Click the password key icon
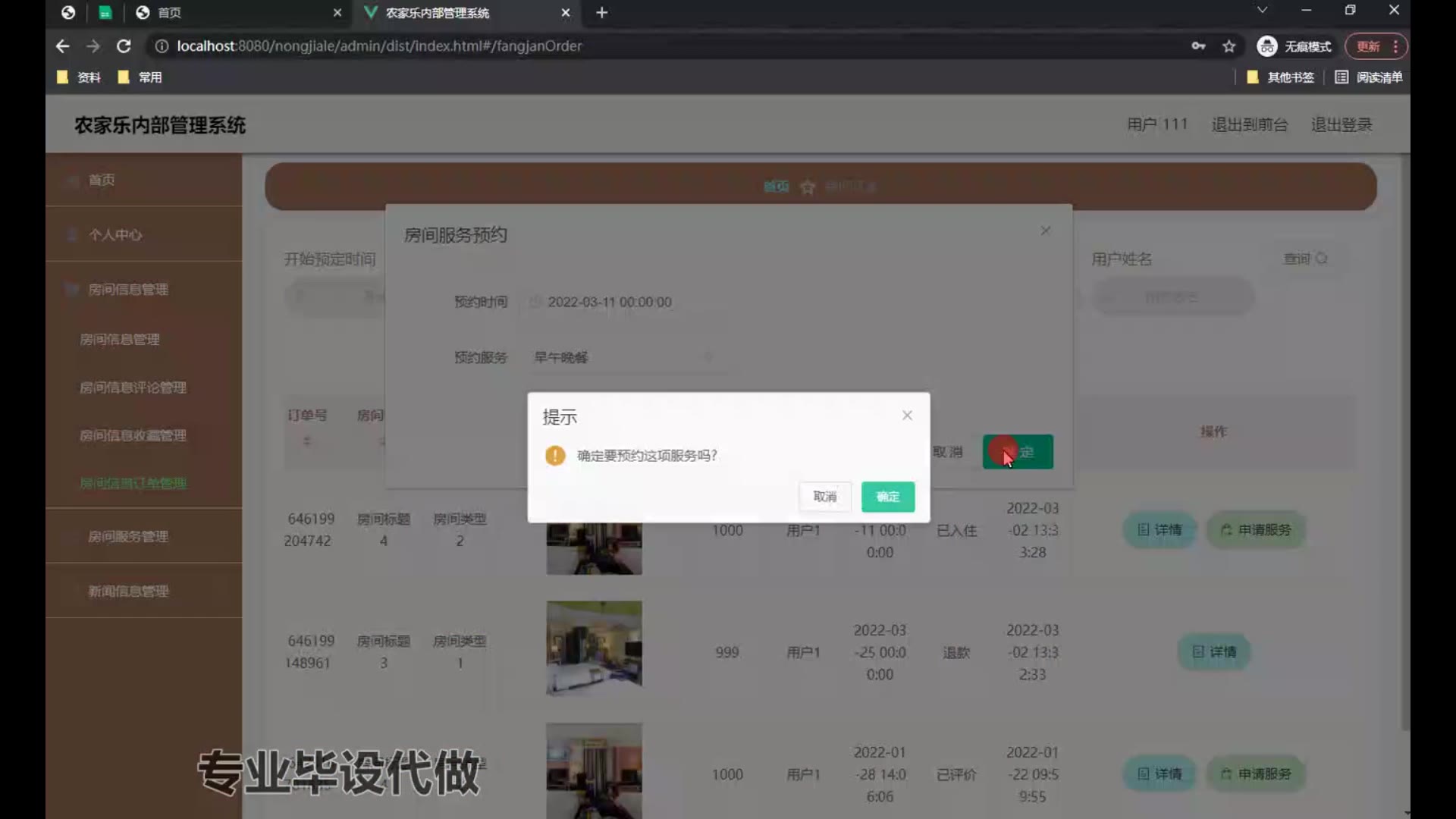Image resolution: width=1456 pixels, height=819 pixels. click(1198, 46)
